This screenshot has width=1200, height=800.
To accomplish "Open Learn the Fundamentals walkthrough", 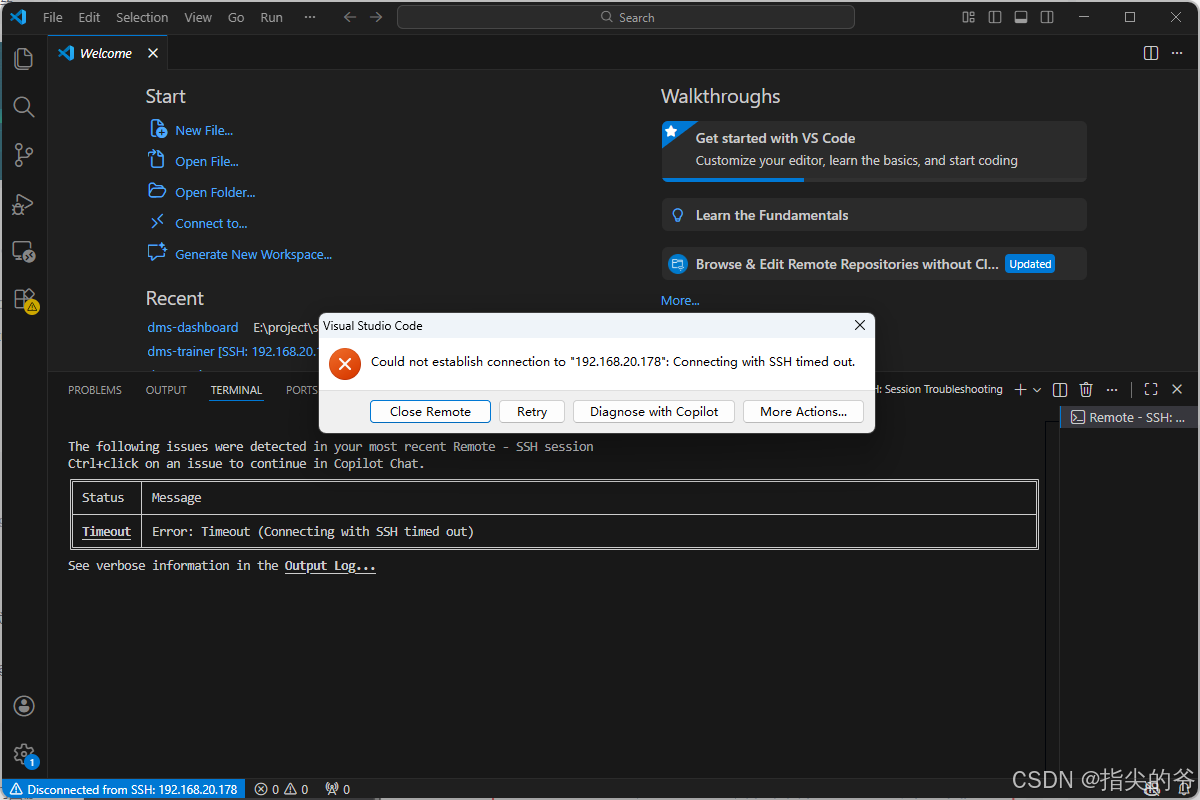I will coord(874,215).
